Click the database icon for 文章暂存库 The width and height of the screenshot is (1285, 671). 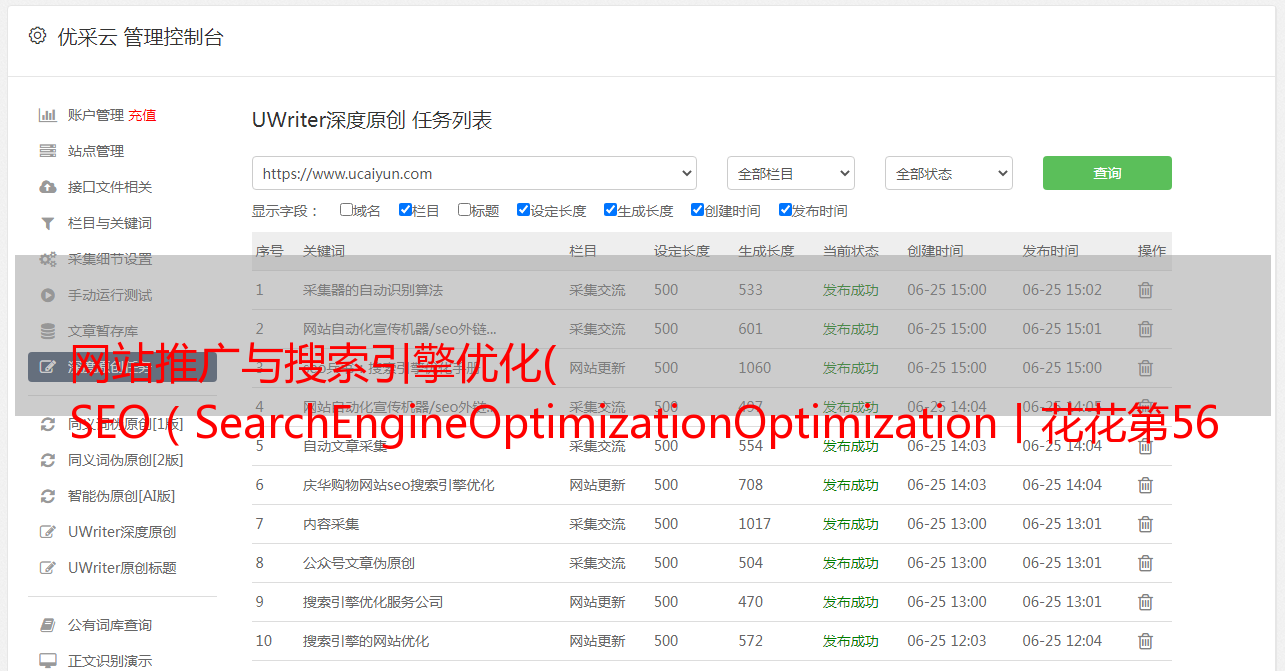[47, 331]
